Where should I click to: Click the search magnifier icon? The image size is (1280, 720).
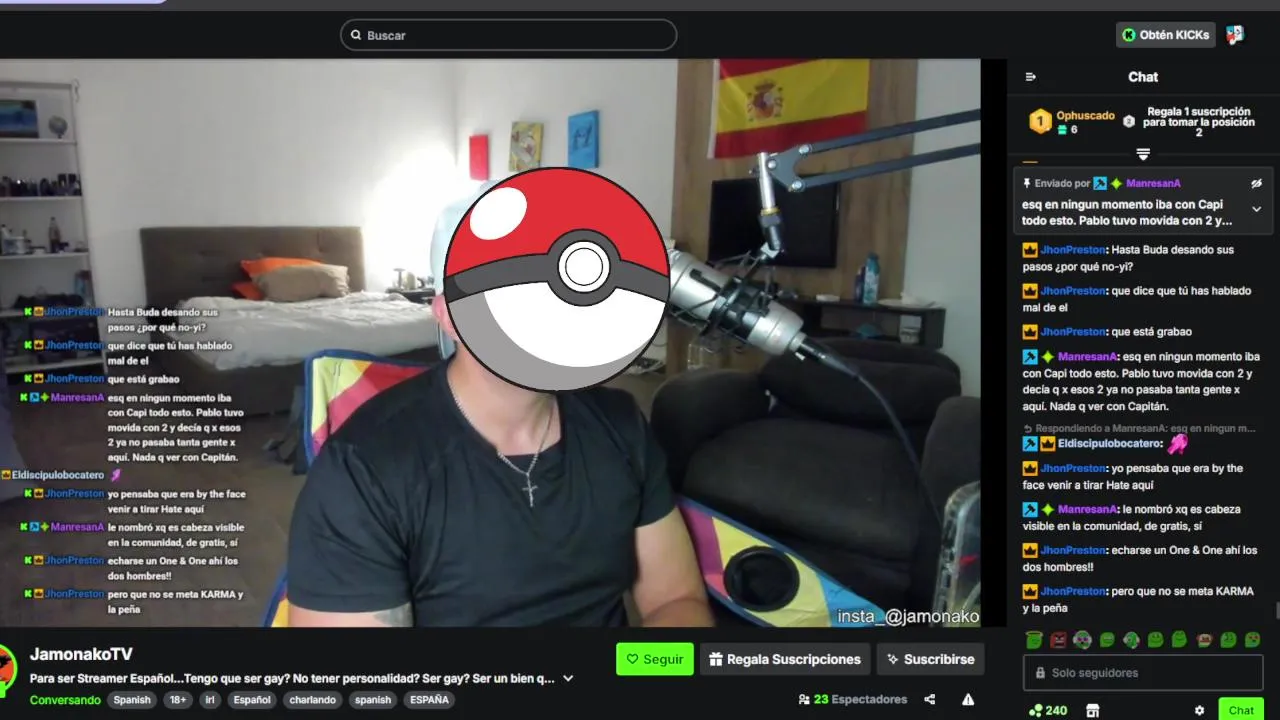coord(355,35)
